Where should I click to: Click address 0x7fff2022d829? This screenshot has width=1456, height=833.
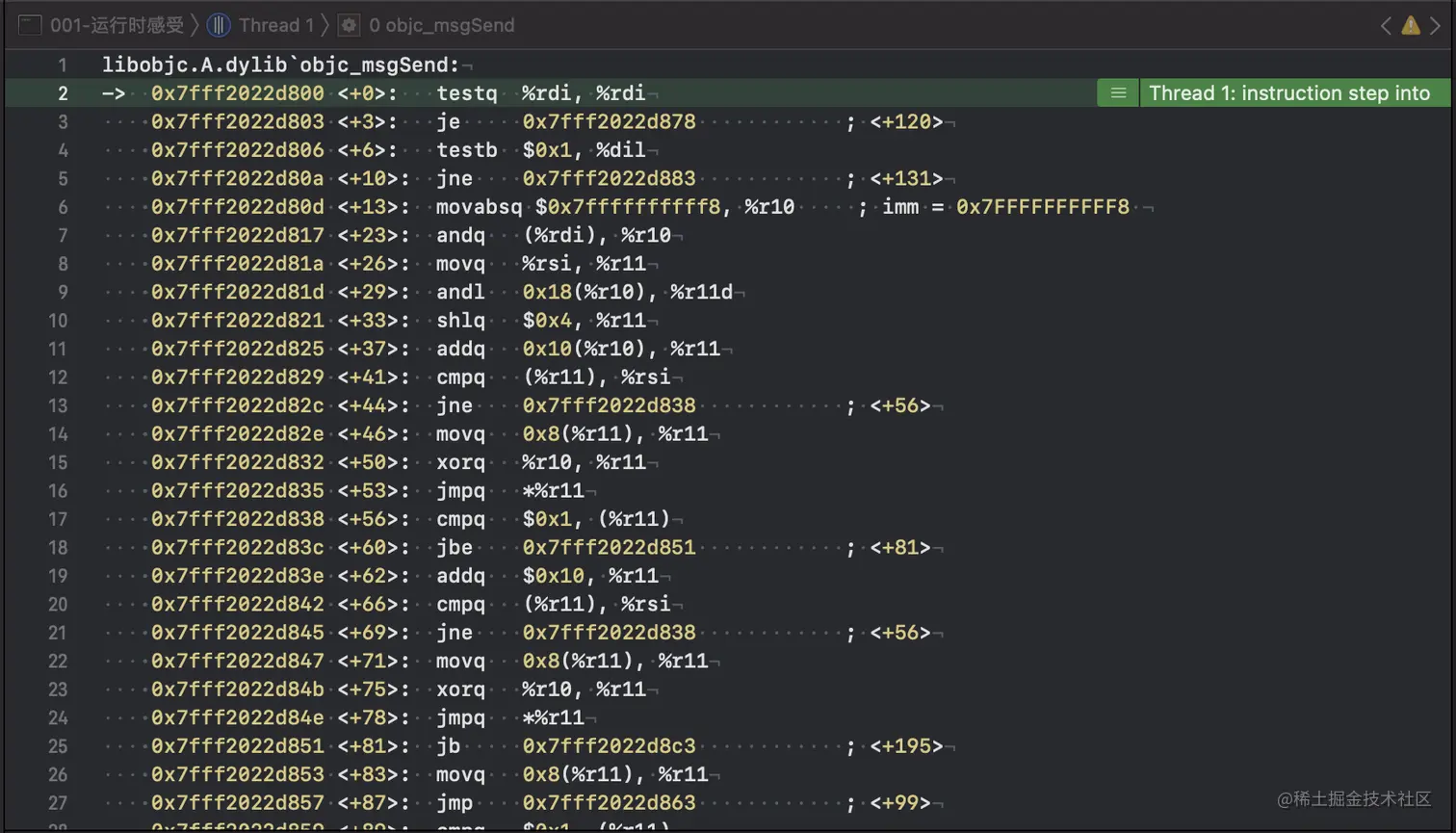click(238, 377)
